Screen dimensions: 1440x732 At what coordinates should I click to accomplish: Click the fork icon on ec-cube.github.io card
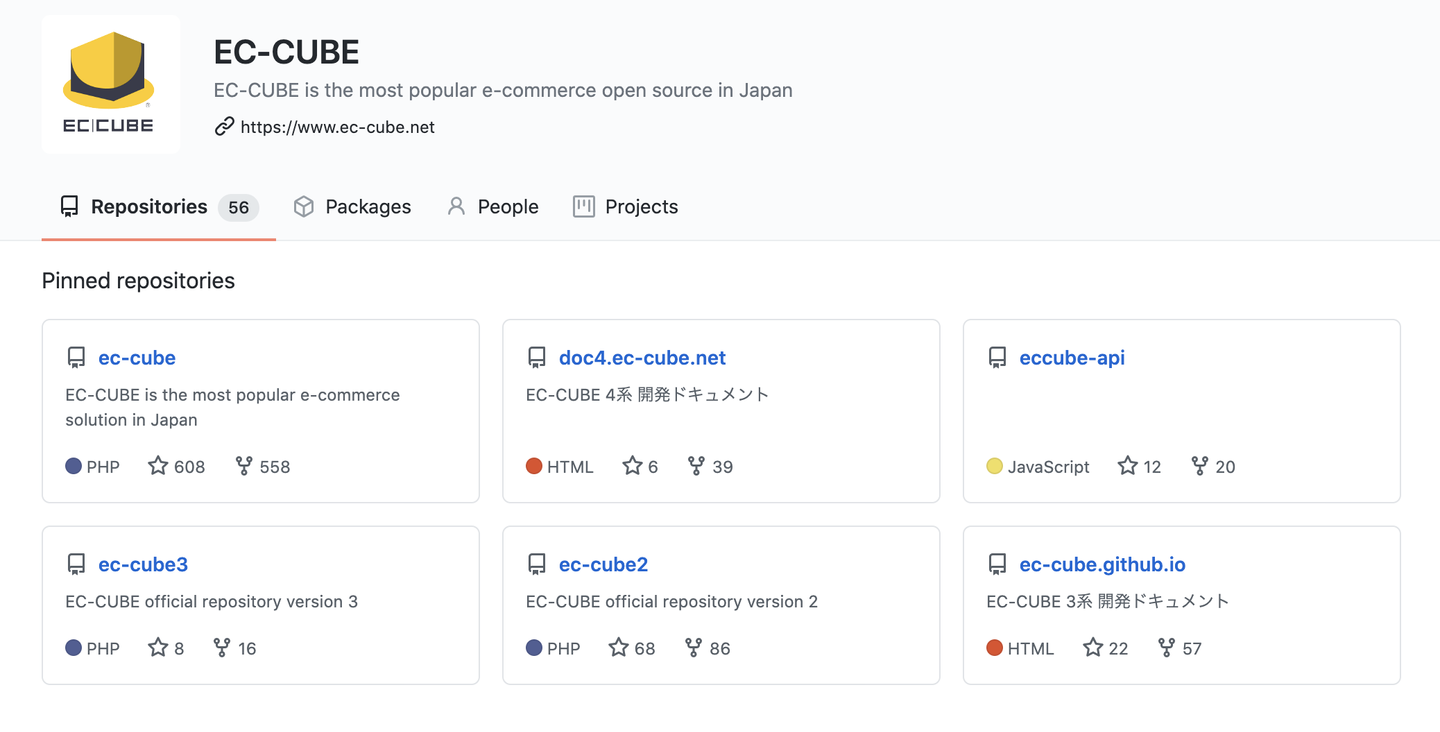(1166, 648)
